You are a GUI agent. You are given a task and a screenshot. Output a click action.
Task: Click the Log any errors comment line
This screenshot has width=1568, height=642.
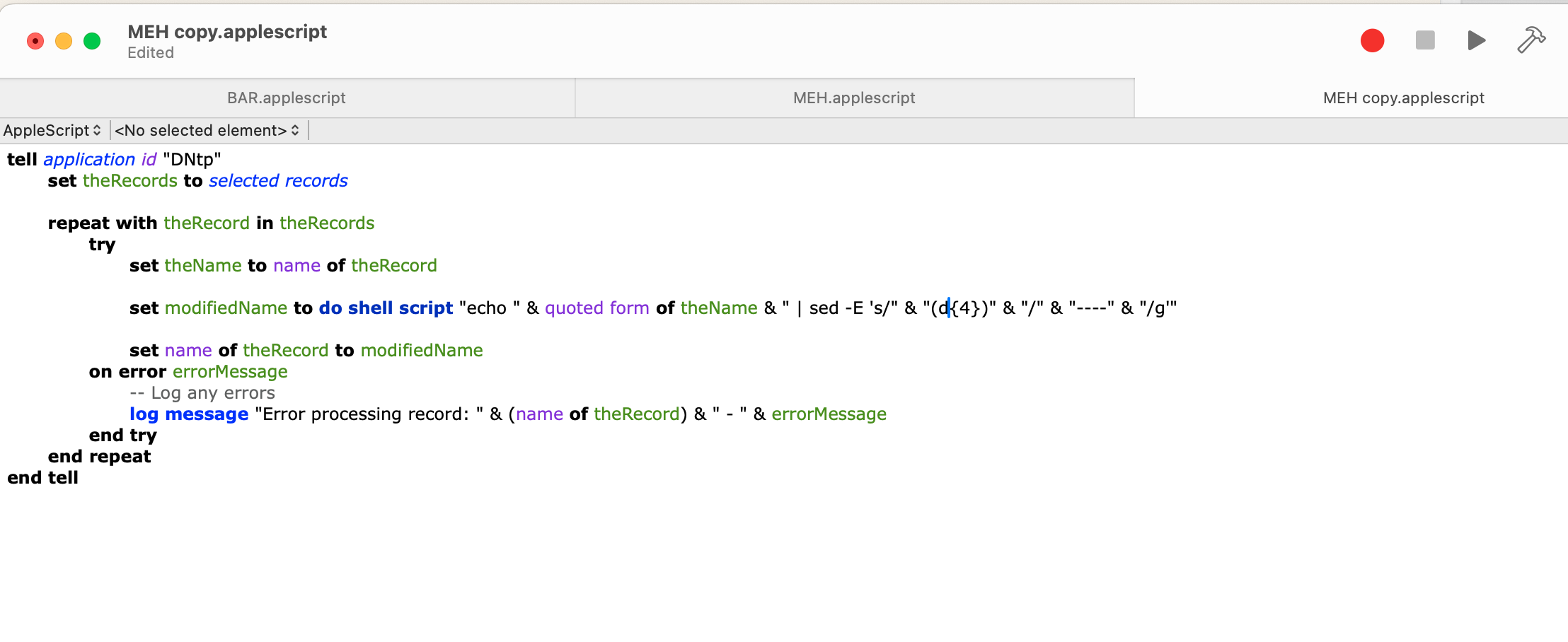coord(202,392)
